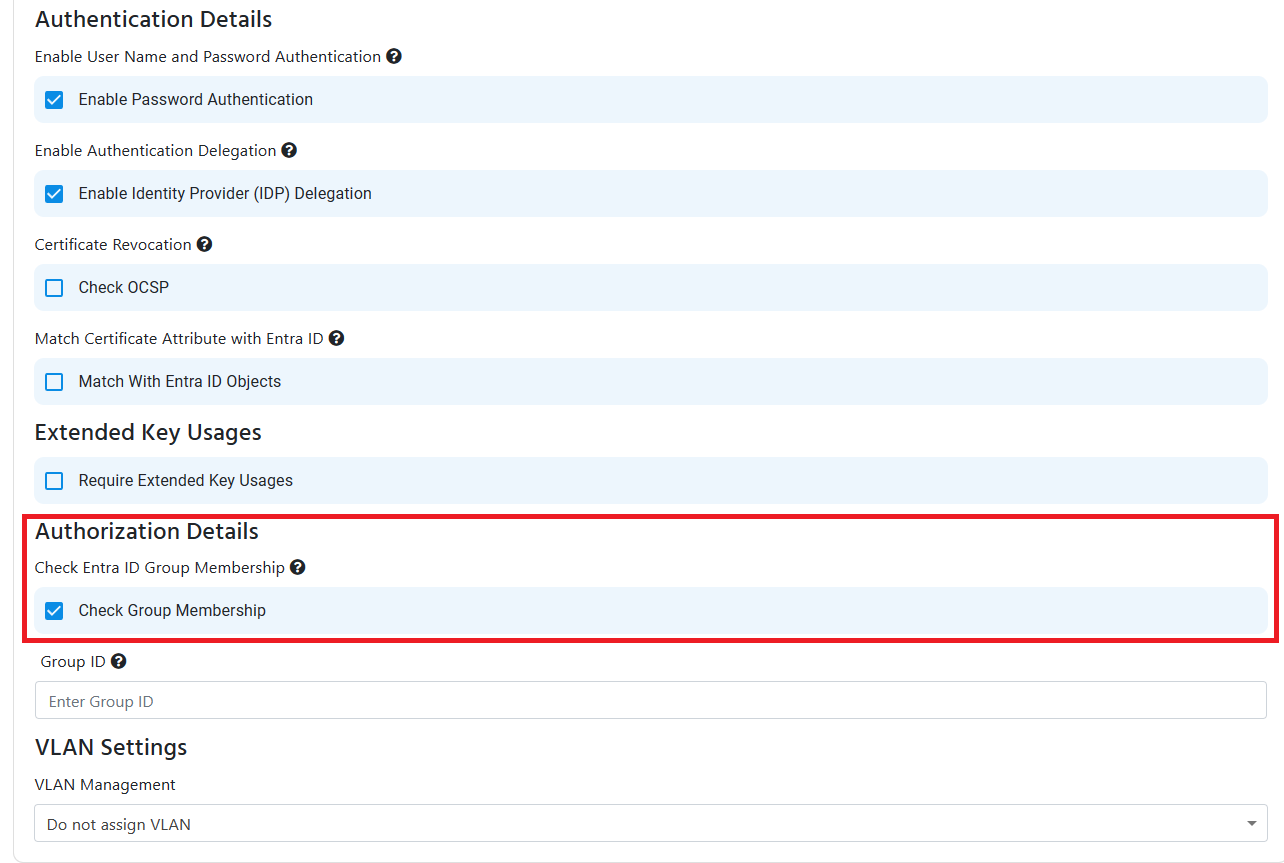This screenshot has width=1284, height=863.
Task: Click the Extended Key Usages heading
Action: (x=148, y=432)
